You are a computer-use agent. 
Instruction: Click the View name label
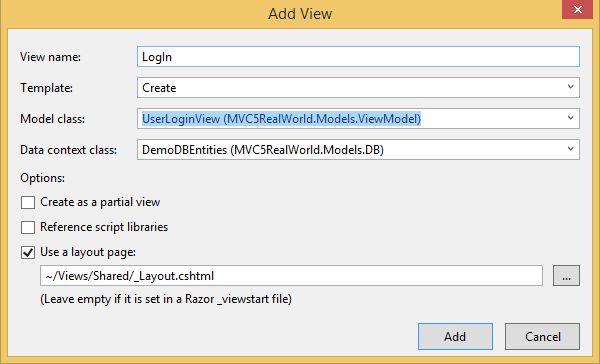[x=51, y=57]
